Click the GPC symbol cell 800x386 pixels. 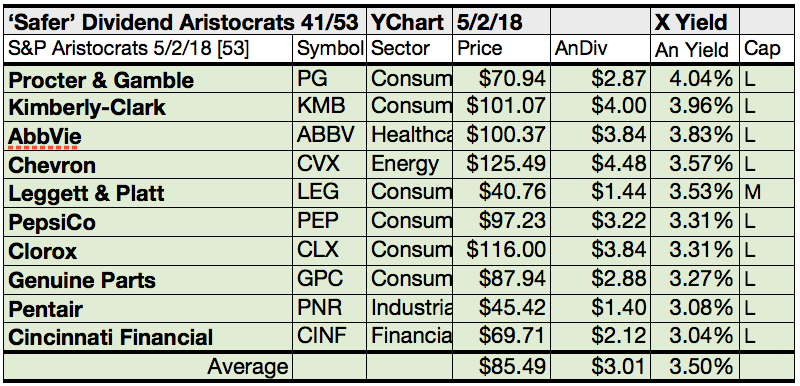(330, 279)
